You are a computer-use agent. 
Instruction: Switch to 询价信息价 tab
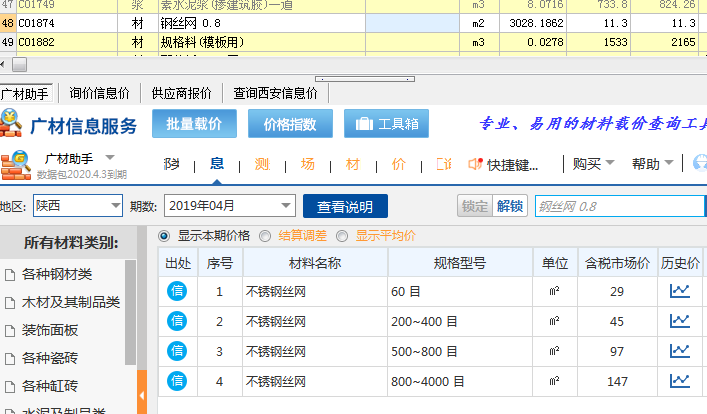(x=99, y=93)
